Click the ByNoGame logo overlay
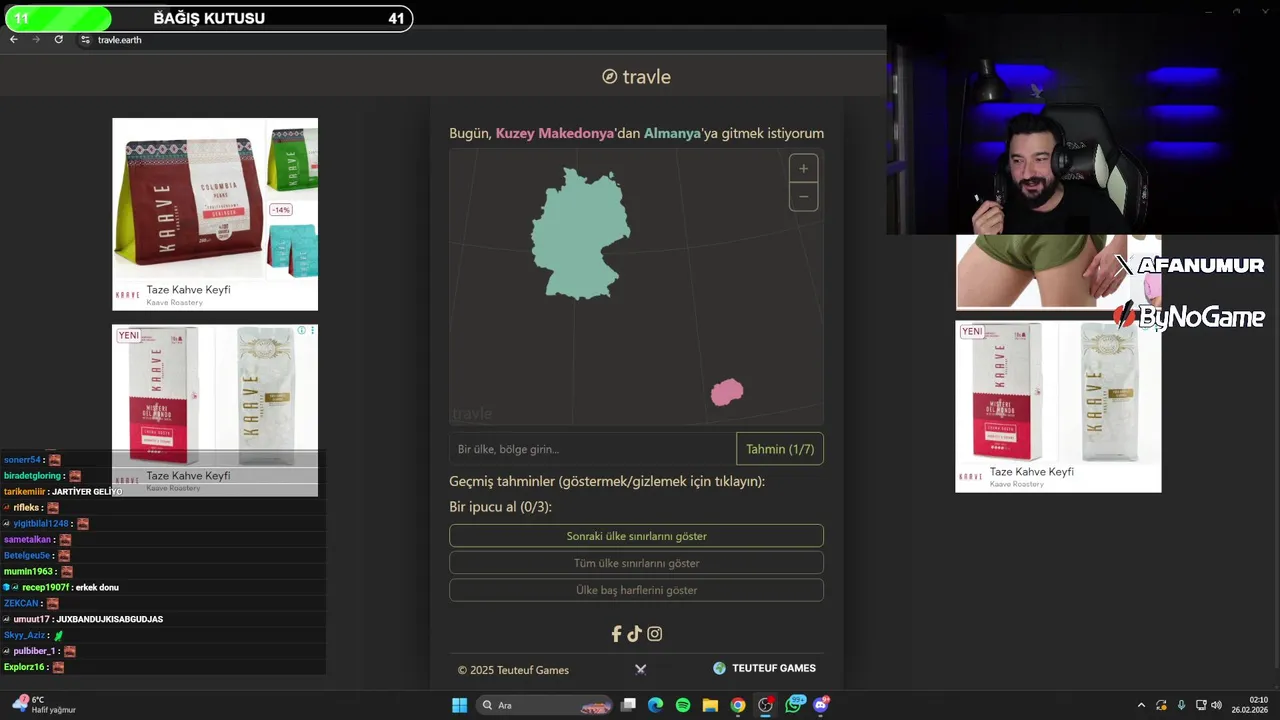 [x=1189, y=317]
